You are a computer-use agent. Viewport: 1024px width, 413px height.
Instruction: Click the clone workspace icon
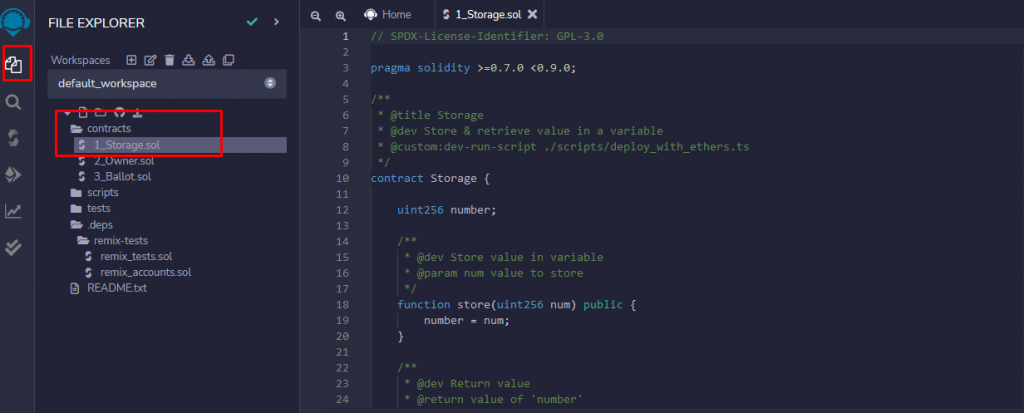click(229, 60)
